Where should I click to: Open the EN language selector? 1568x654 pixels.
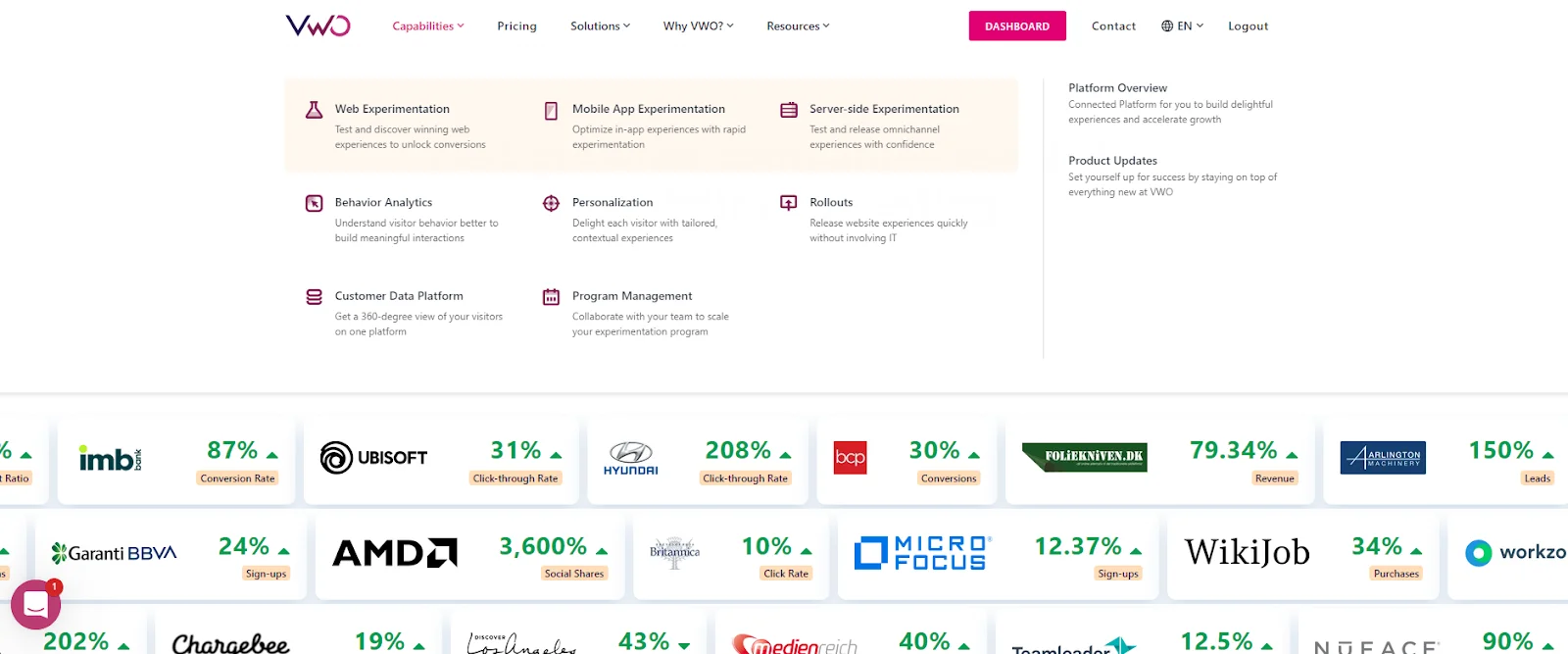pyautogui.click(x=1182, y=26)
